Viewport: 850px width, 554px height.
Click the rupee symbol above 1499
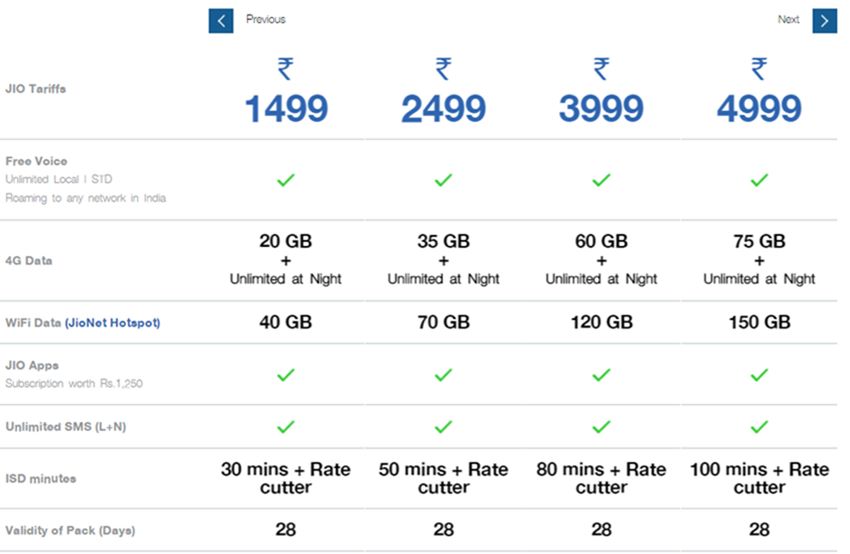point(286,69)
